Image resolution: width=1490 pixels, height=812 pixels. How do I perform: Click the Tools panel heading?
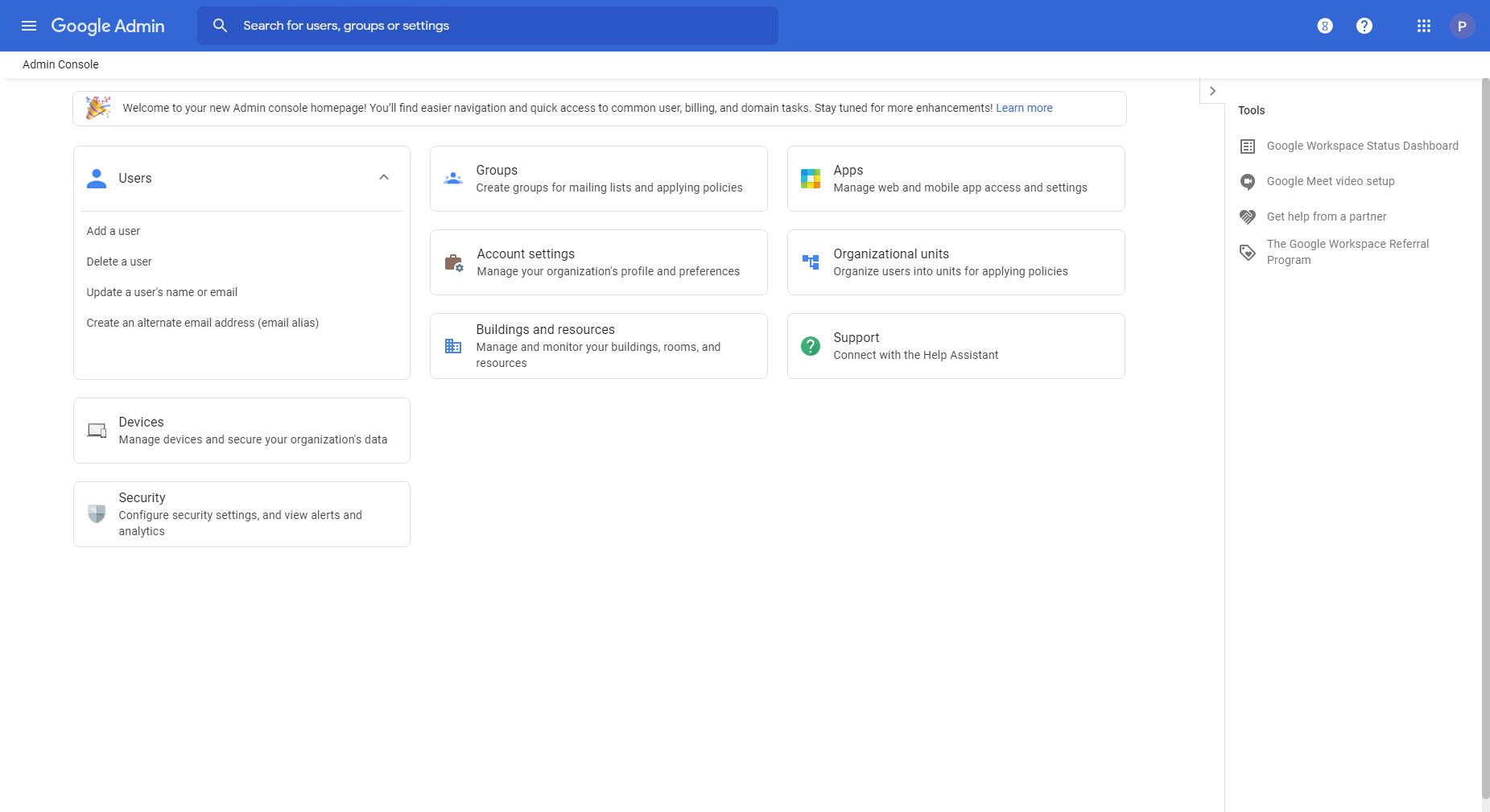tap(1252, 110)
